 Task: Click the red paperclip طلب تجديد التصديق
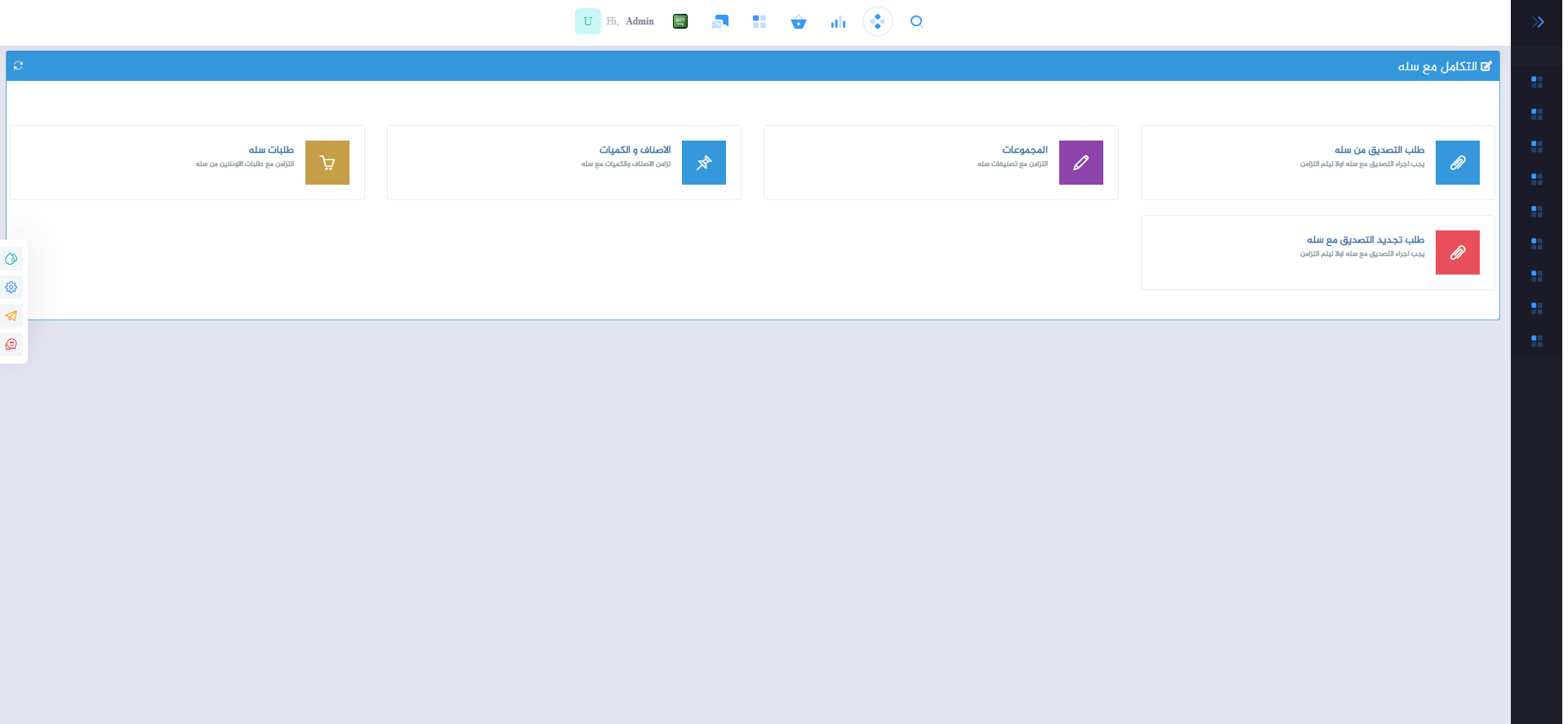[1457, 253]
